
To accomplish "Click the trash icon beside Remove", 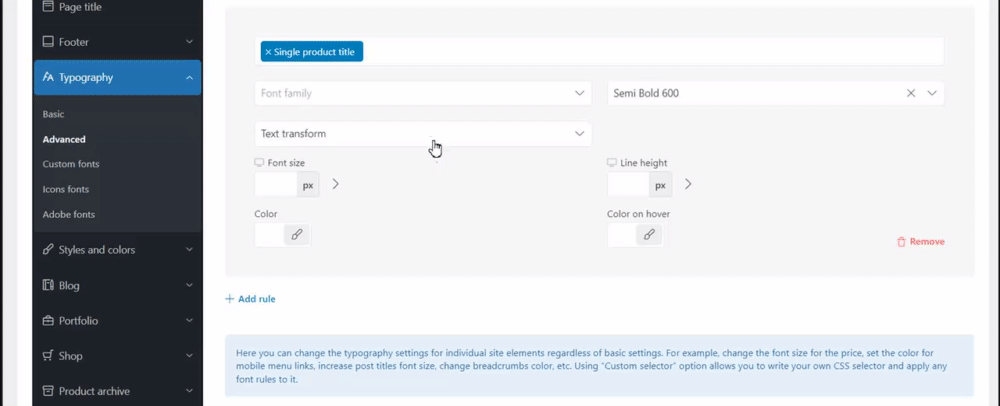I will [901, 242].
